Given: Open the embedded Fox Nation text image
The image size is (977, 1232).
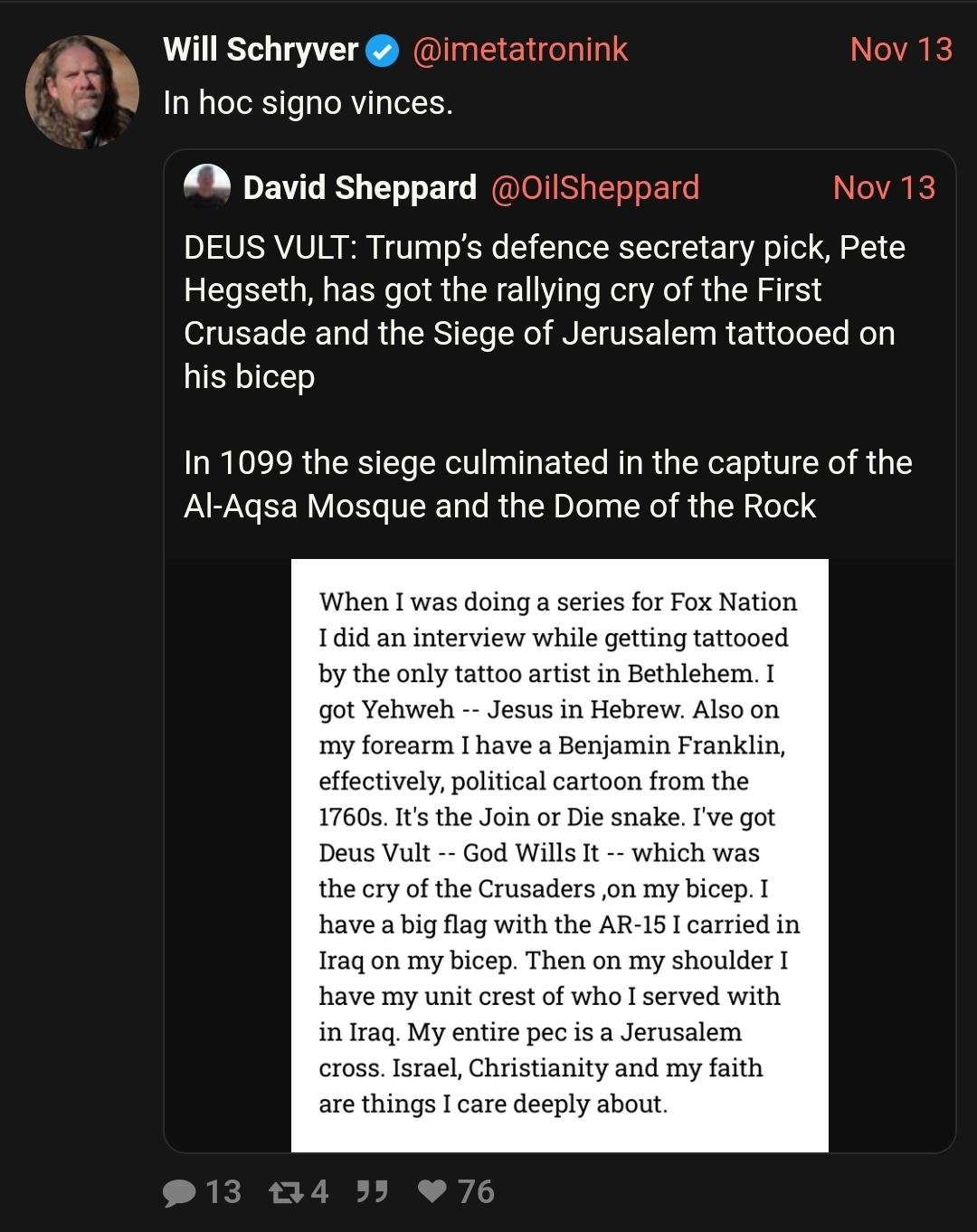Looking at the screenshot, I should (559, 855).
